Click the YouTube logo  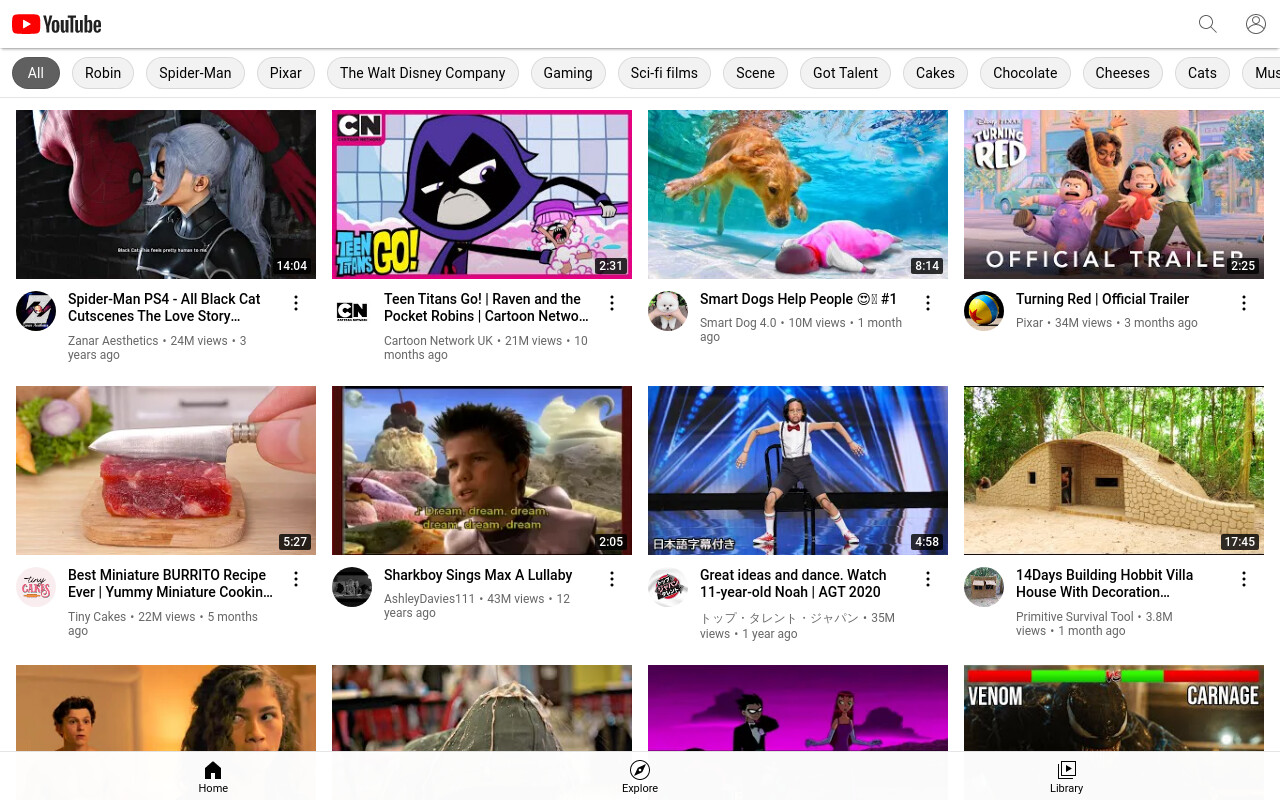pyautogui.click(x=57, y=24)
